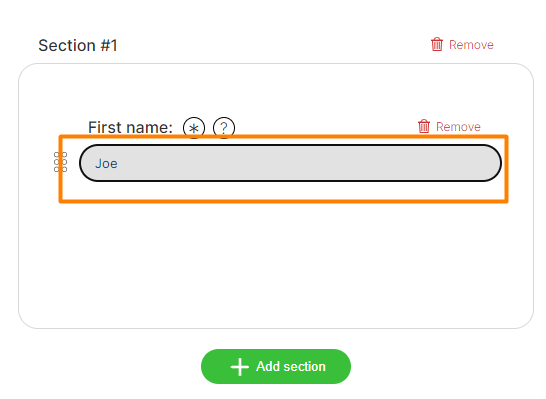546x399 pixels.
Task: Remove the First name field via Remove text
Action: (458, 127)
